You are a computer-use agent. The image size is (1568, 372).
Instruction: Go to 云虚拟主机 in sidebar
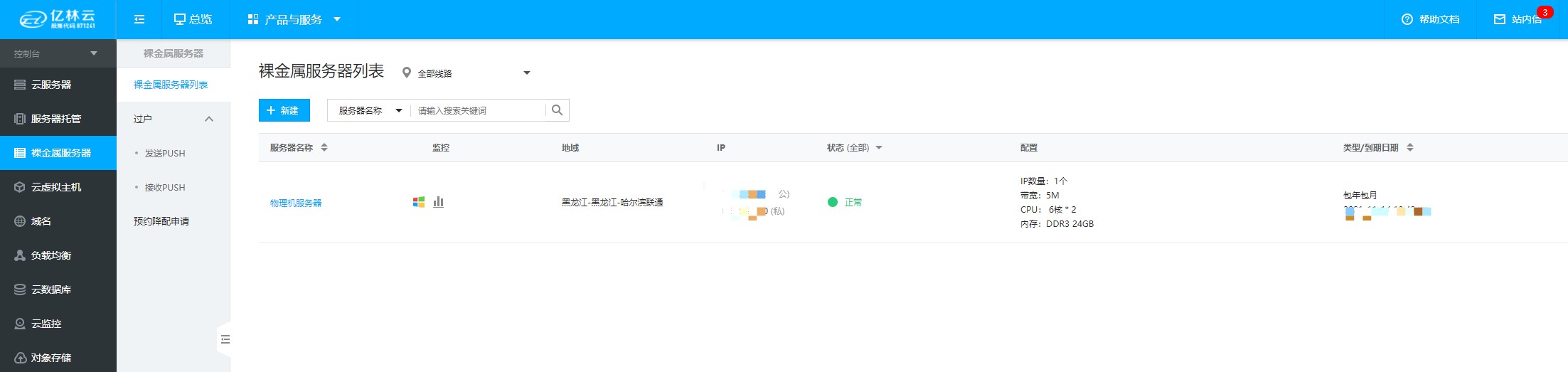[58, 187]
